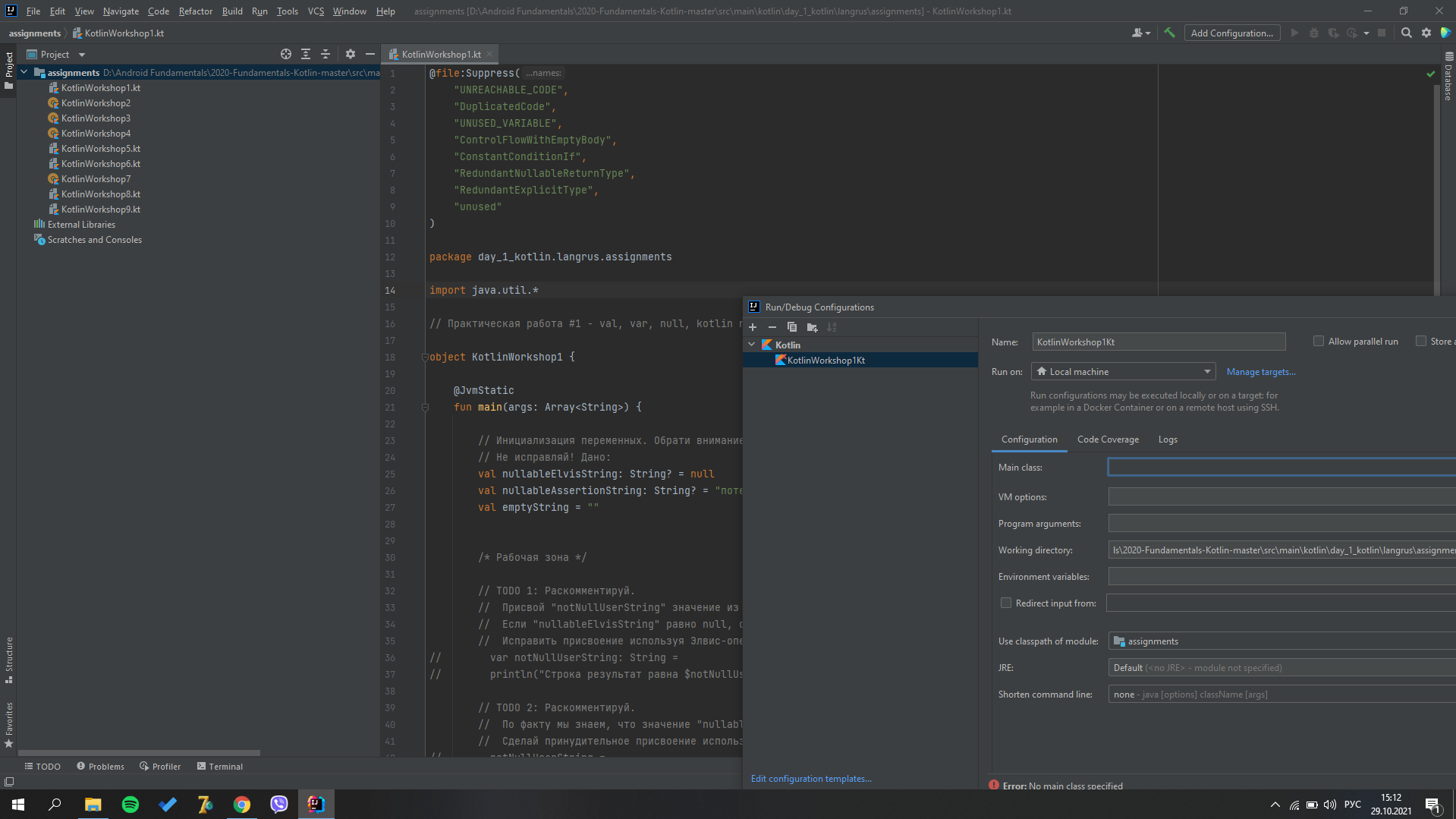Image resolution: width=1456 pixels, height=819 pixels.
Task: Open Chrome from the taskbar
Action: click(242, 804)
